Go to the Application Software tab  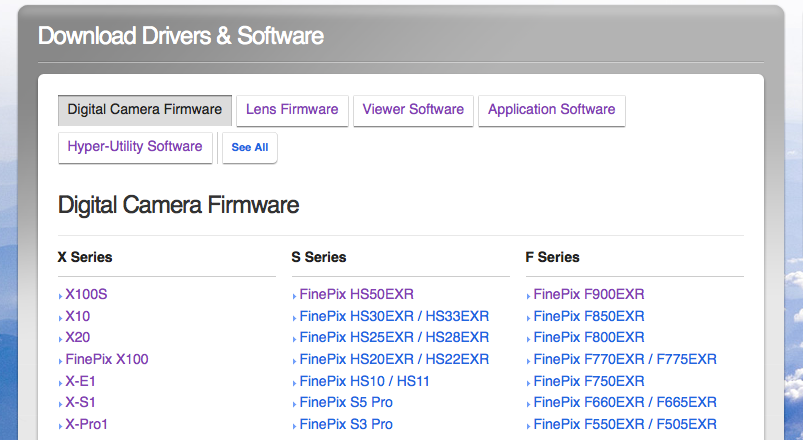pos(552,110)
